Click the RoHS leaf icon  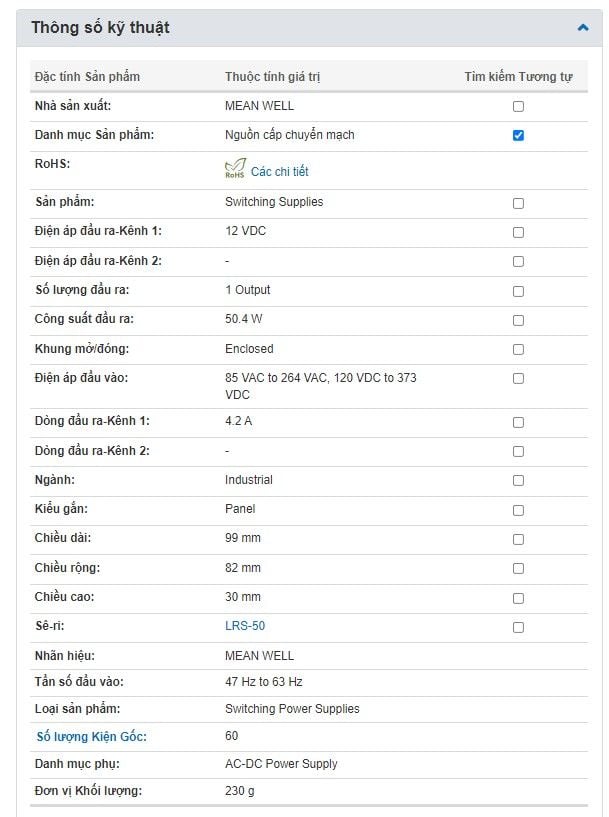coord(235,170)
